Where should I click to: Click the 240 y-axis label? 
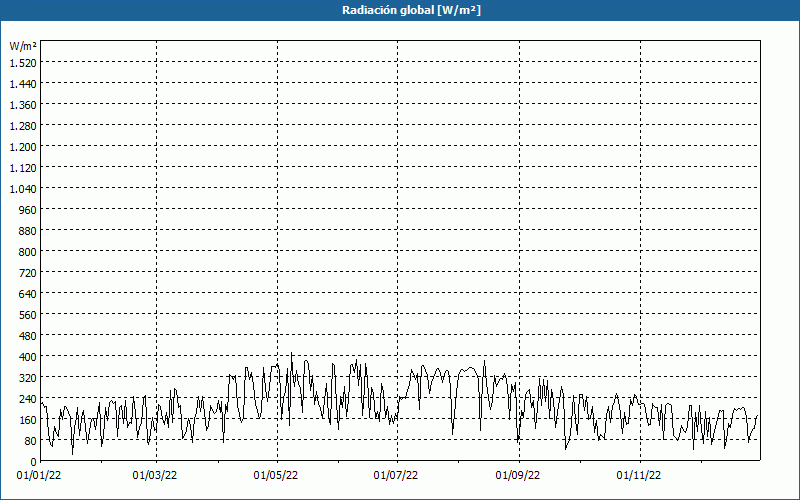(x=28, y=399)
